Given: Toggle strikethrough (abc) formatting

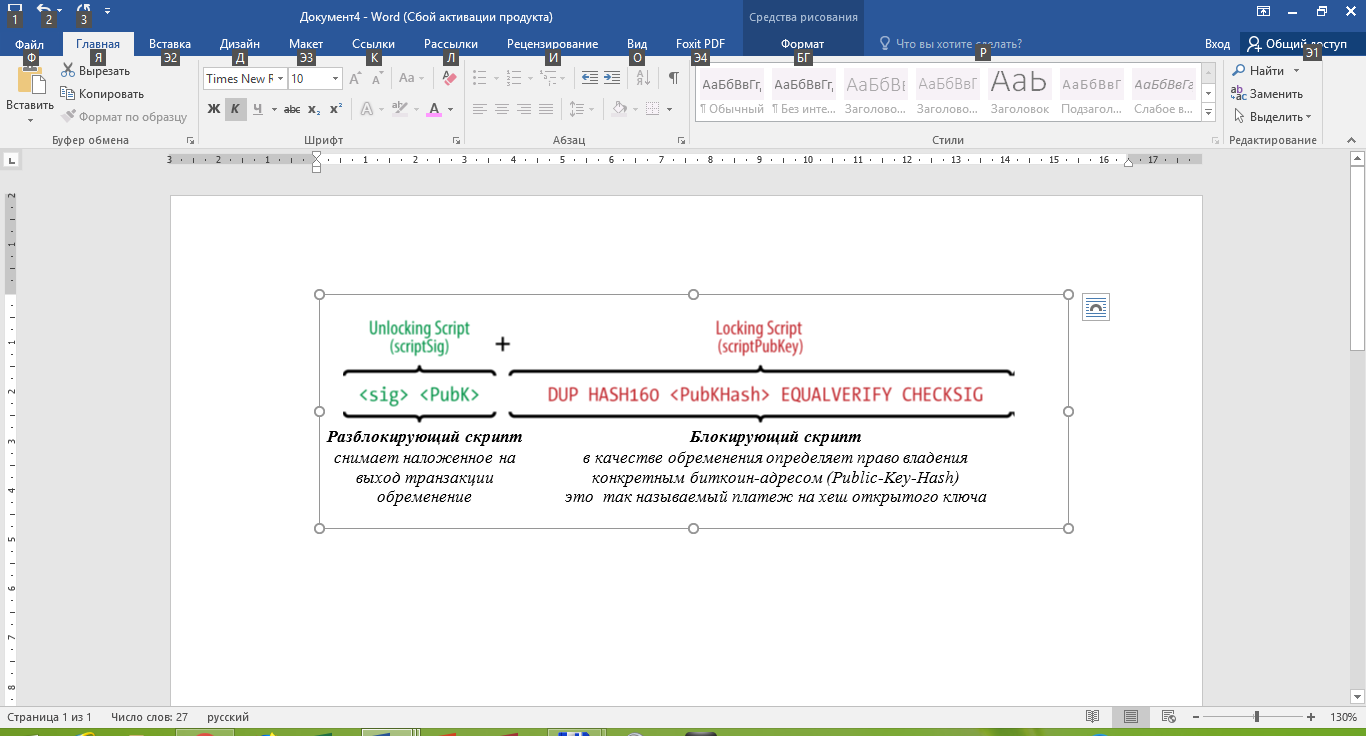Looking at the screenshot, I should (292, 109).
